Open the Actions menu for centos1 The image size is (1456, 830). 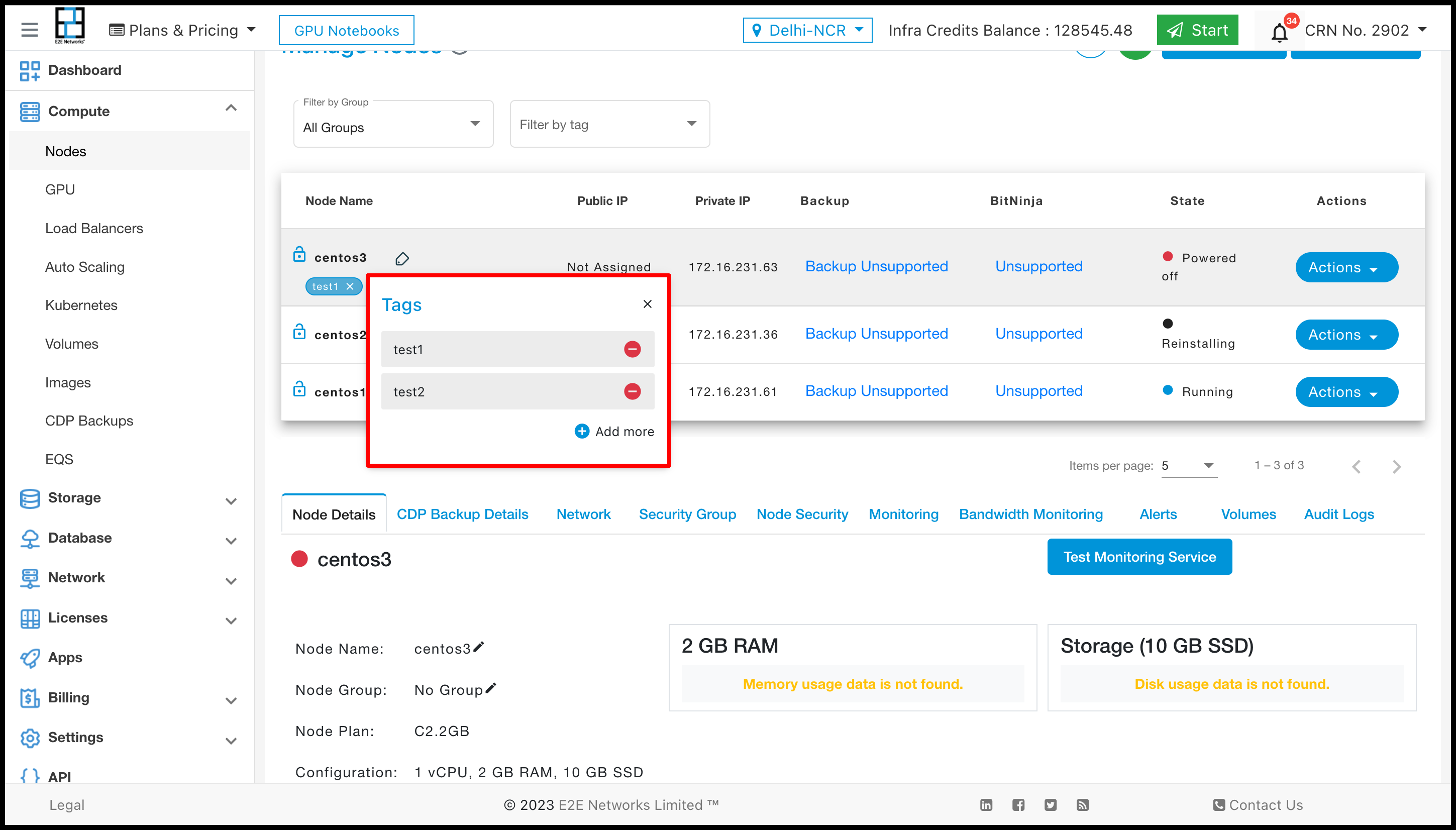(1346, 392)
